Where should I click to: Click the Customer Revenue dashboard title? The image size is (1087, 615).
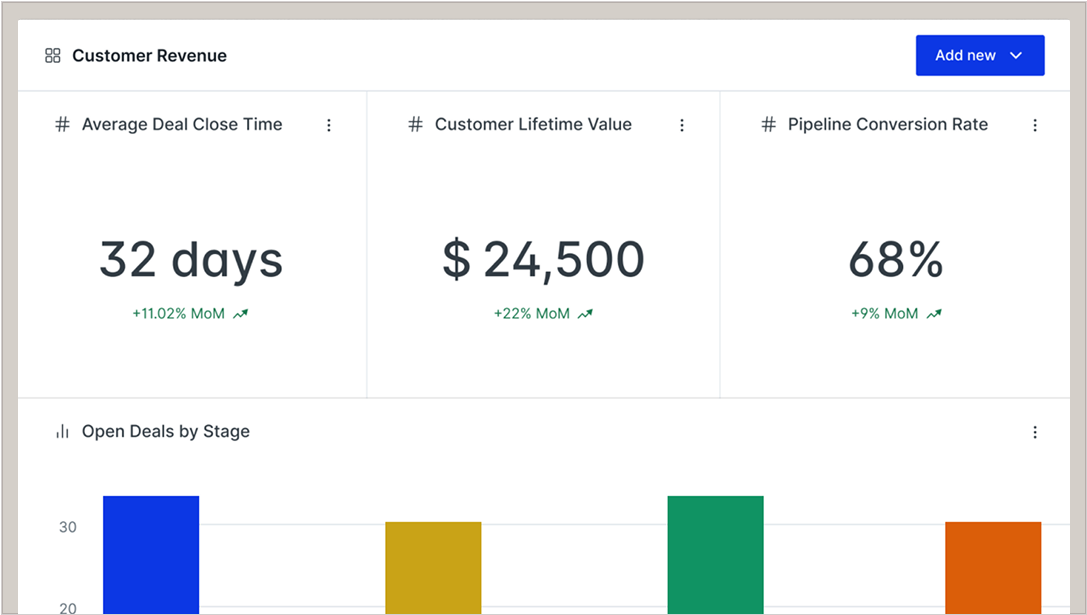(149, 56)
